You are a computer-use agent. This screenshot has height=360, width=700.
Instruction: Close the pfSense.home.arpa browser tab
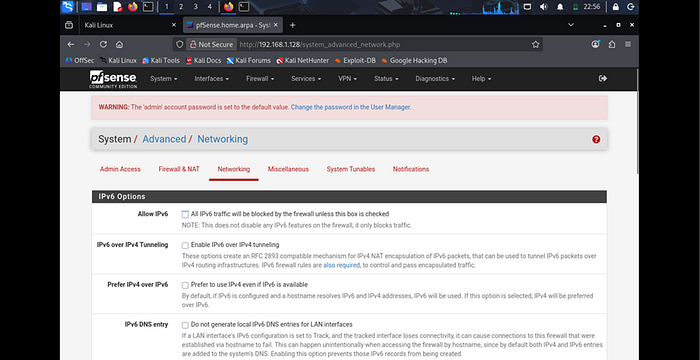[275, 25]
